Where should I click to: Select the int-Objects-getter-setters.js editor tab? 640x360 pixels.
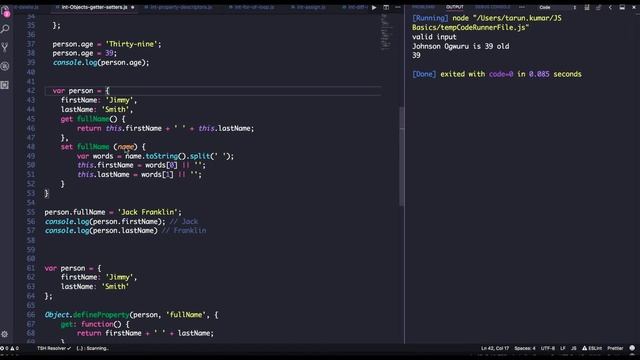click(x=94, y=7)
